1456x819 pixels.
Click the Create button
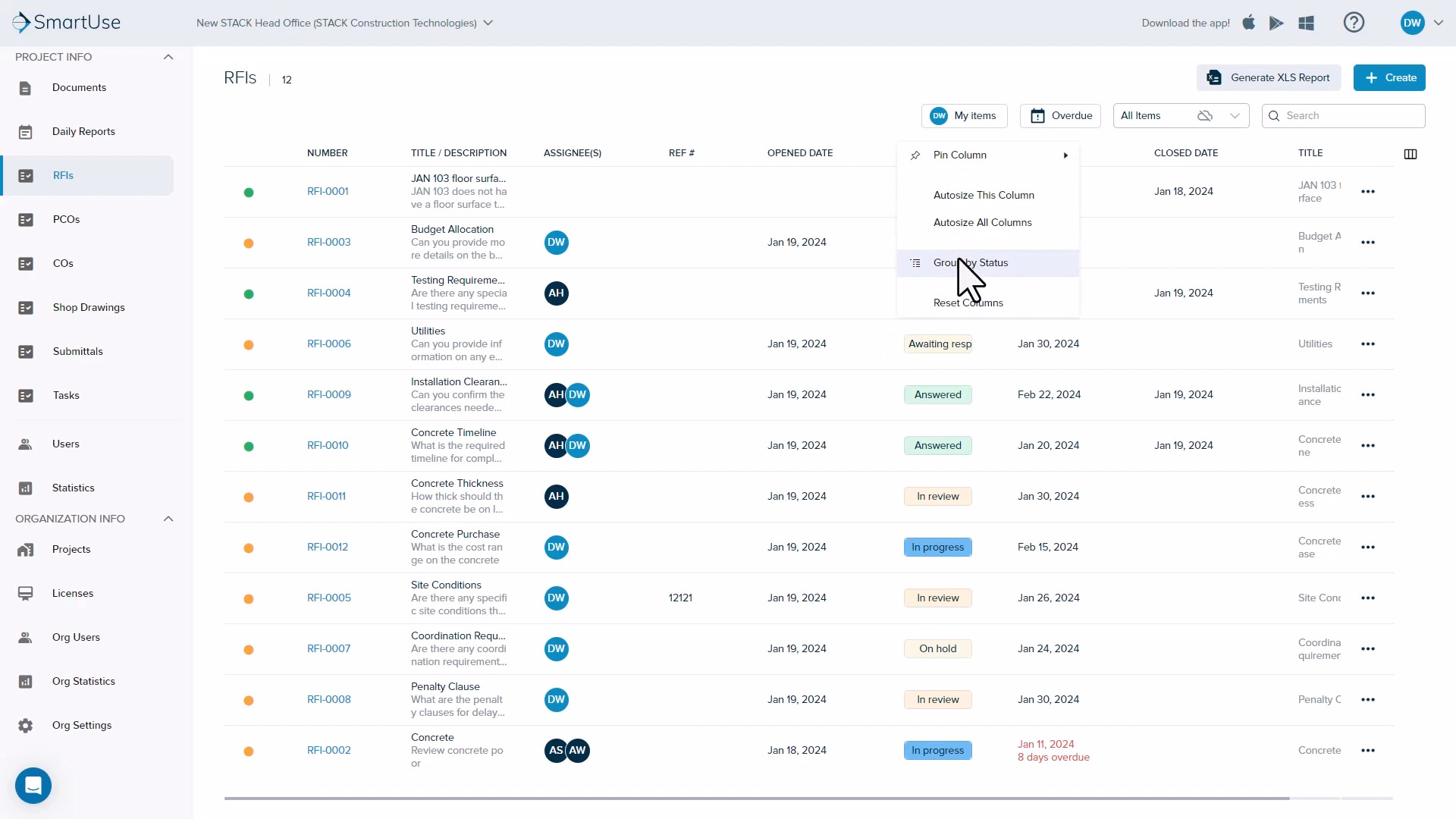coord(1389,77)
